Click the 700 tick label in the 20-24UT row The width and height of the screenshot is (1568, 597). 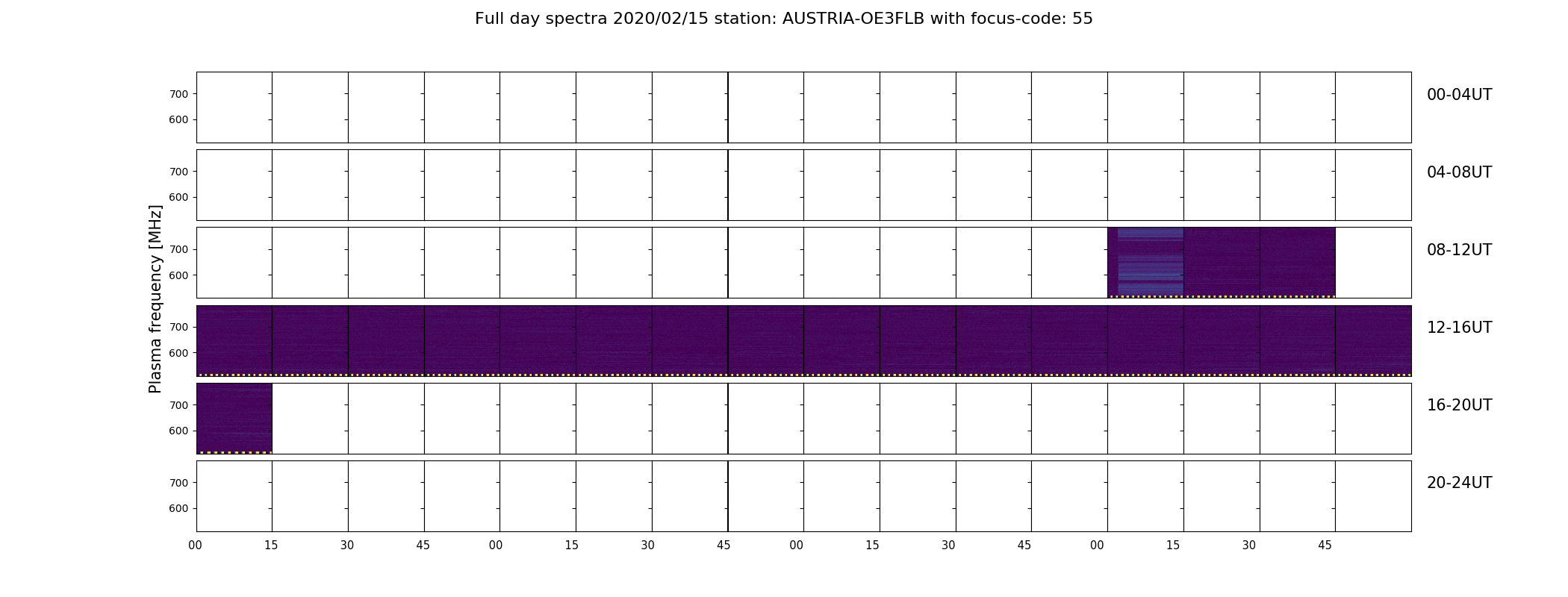point(178,483)
